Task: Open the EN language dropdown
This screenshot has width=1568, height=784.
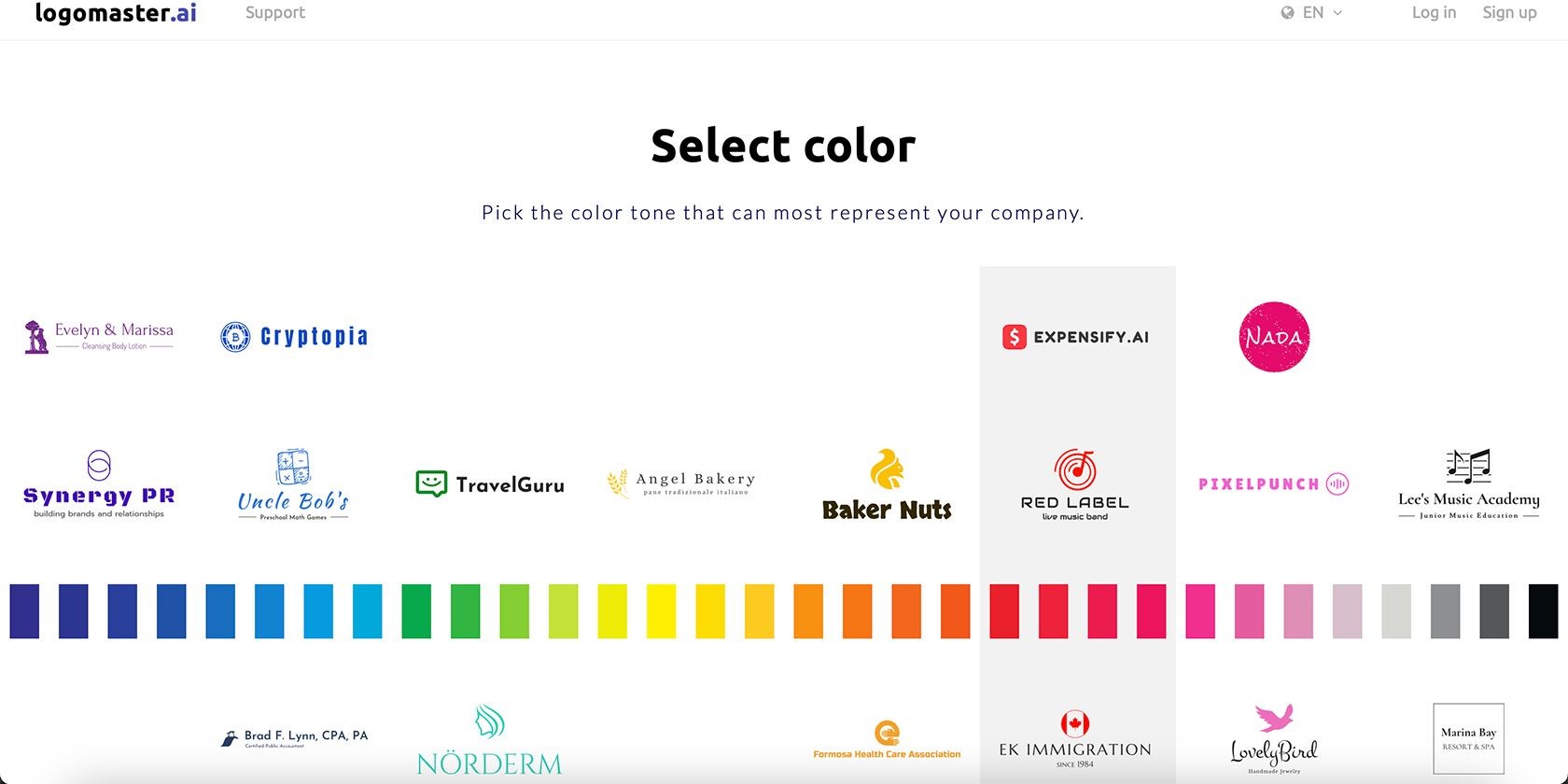Action: point(1311,13)
